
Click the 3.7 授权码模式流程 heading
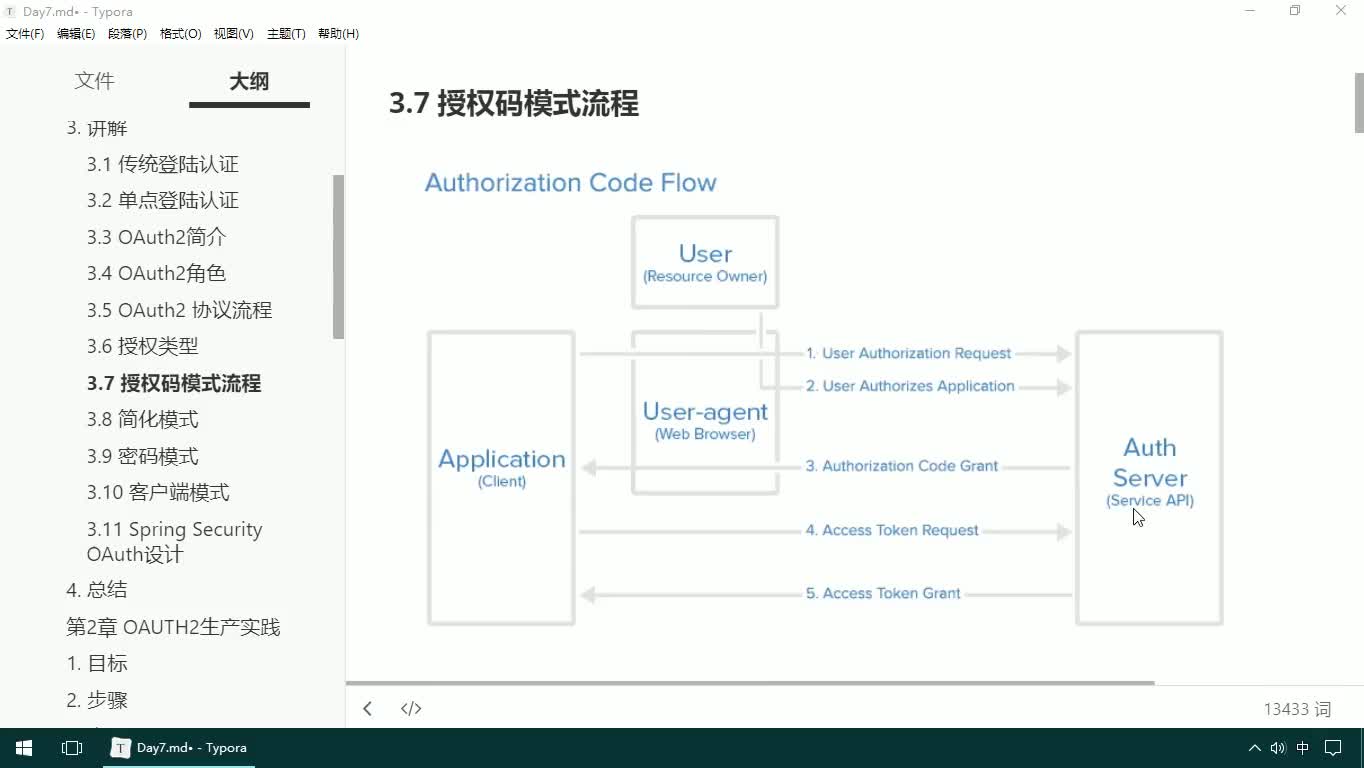click(514, 103)
